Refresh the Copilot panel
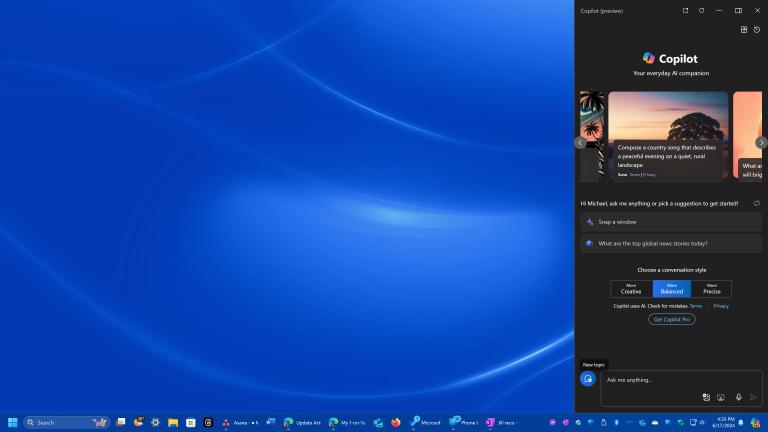This screenshot has height=432, width=768. [x=702, y=10]
